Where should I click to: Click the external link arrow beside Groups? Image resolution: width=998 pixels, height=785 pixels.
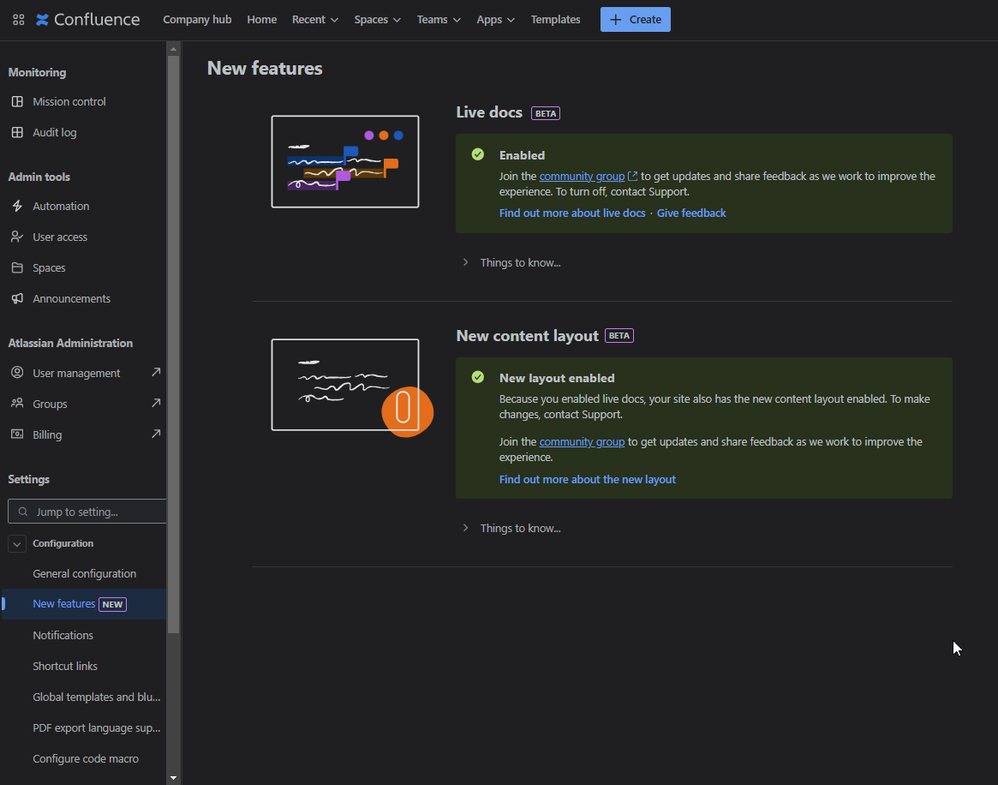[x=156, y=403]
